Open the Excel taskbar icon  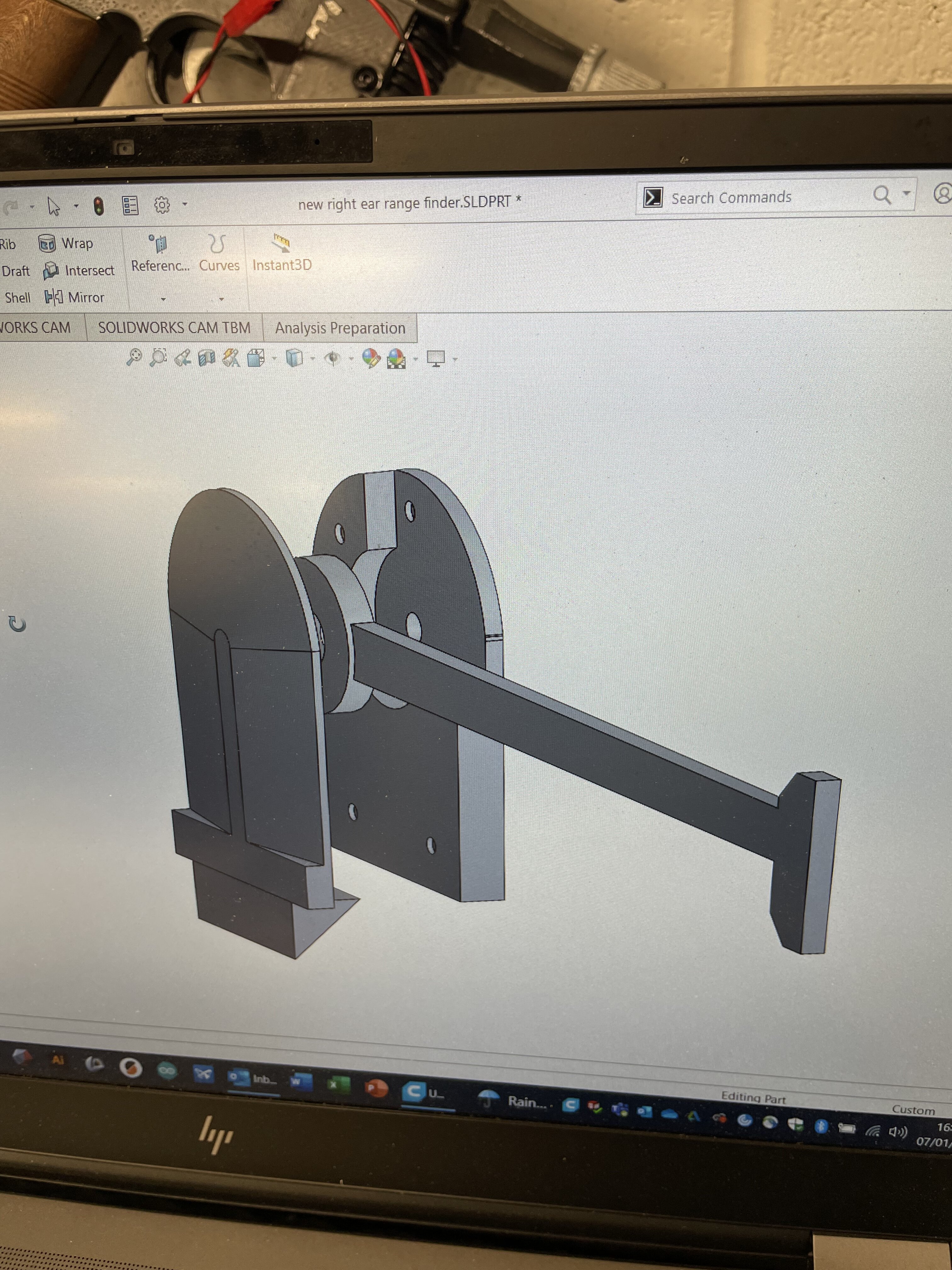[x=338, y=1084]
